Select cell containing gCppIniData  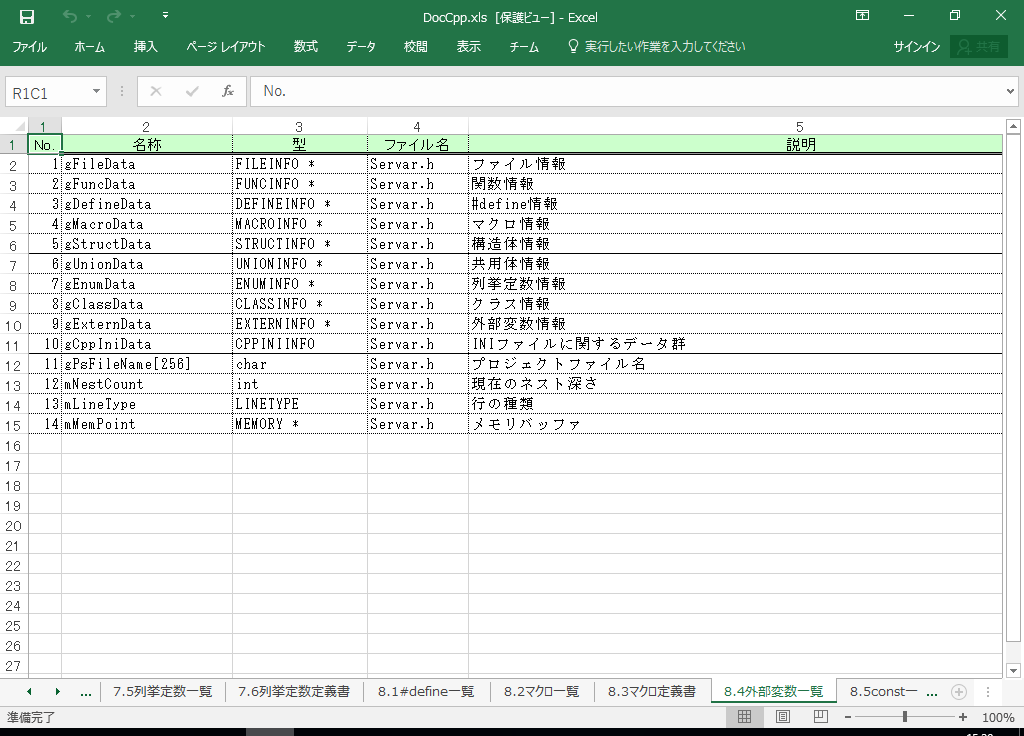pyautogui.click(x=146, y=344)
